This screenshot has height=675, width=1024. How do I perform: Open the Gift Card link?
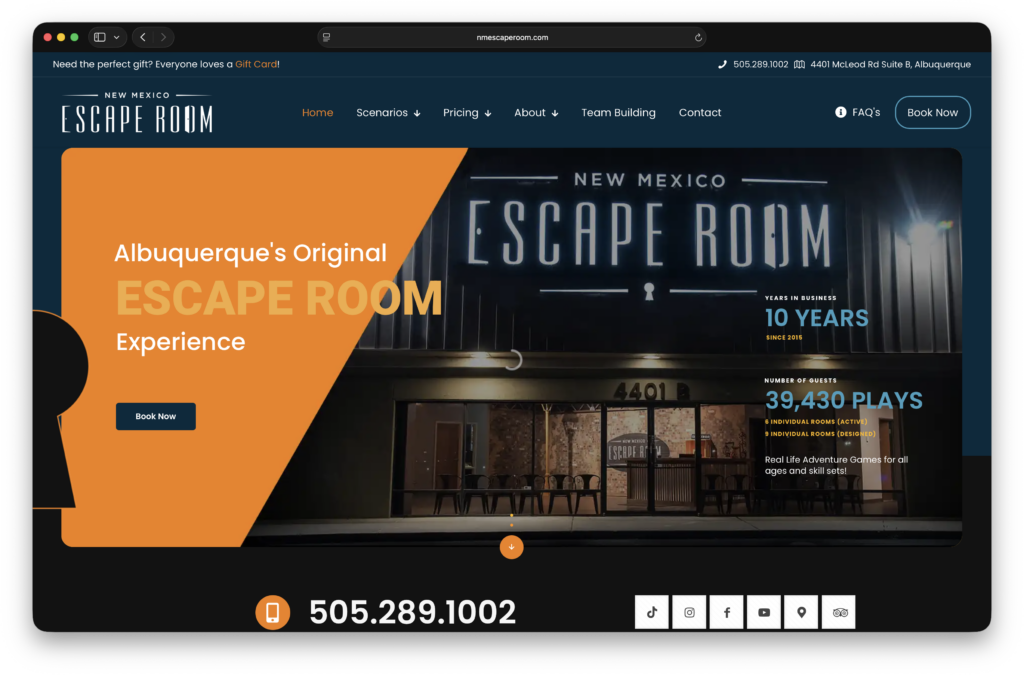(x=256, y=63)
